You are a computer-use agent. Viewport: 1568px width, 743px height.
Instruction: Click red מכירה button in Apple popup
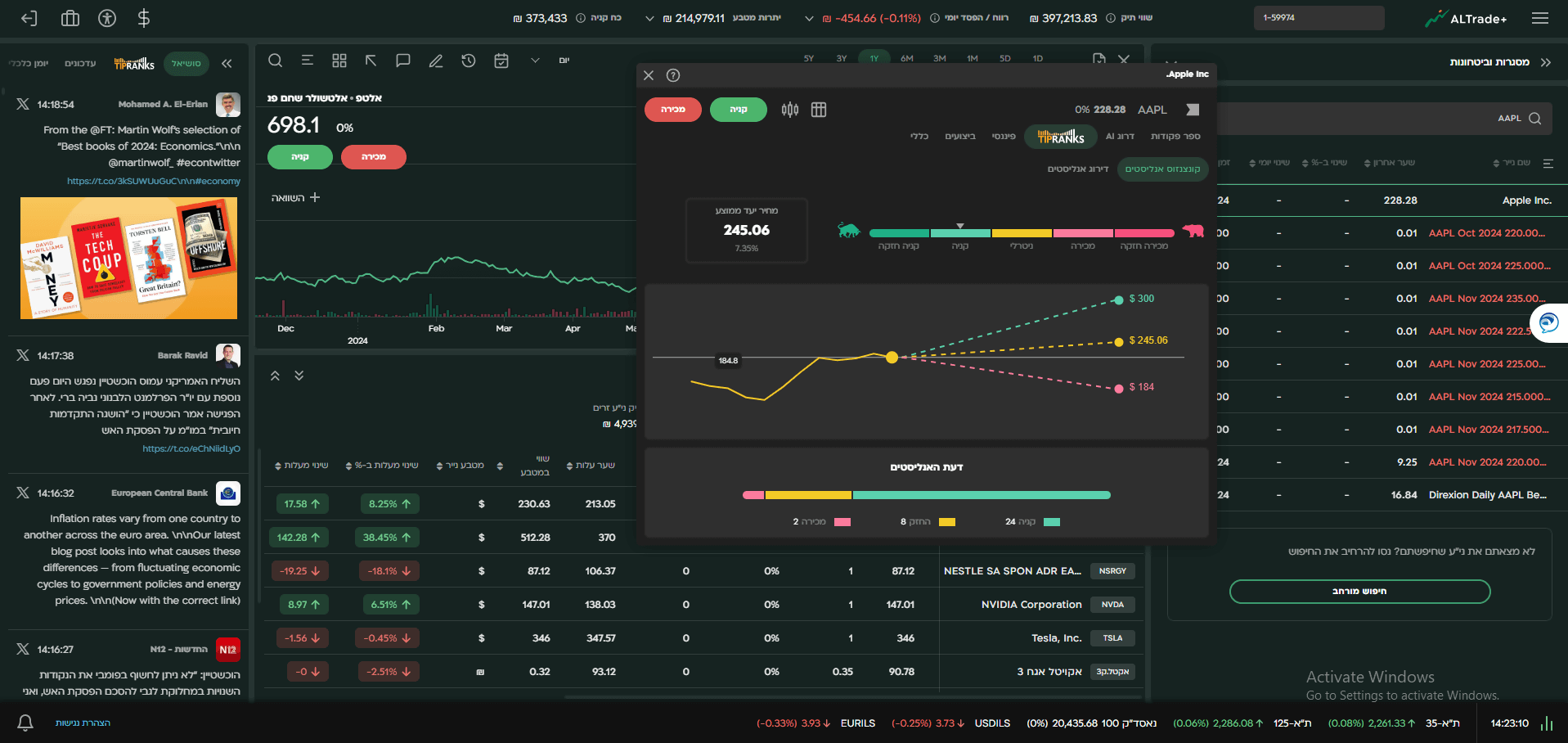673,110
